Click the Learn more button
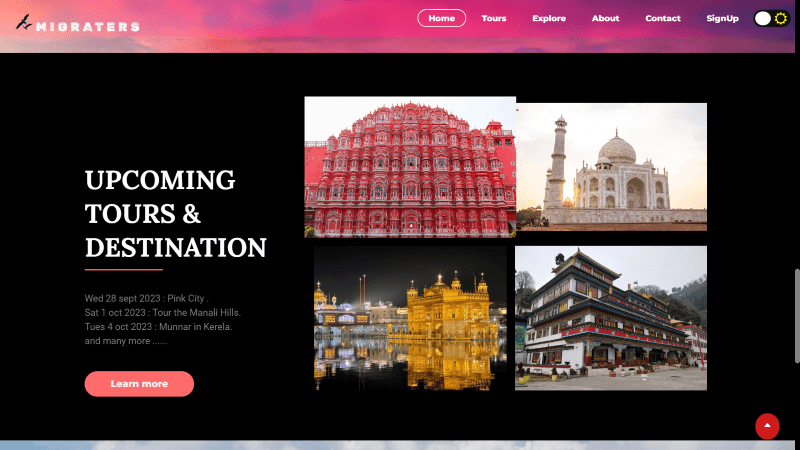Viewport: 800px width, 450px height. (139, 384)
